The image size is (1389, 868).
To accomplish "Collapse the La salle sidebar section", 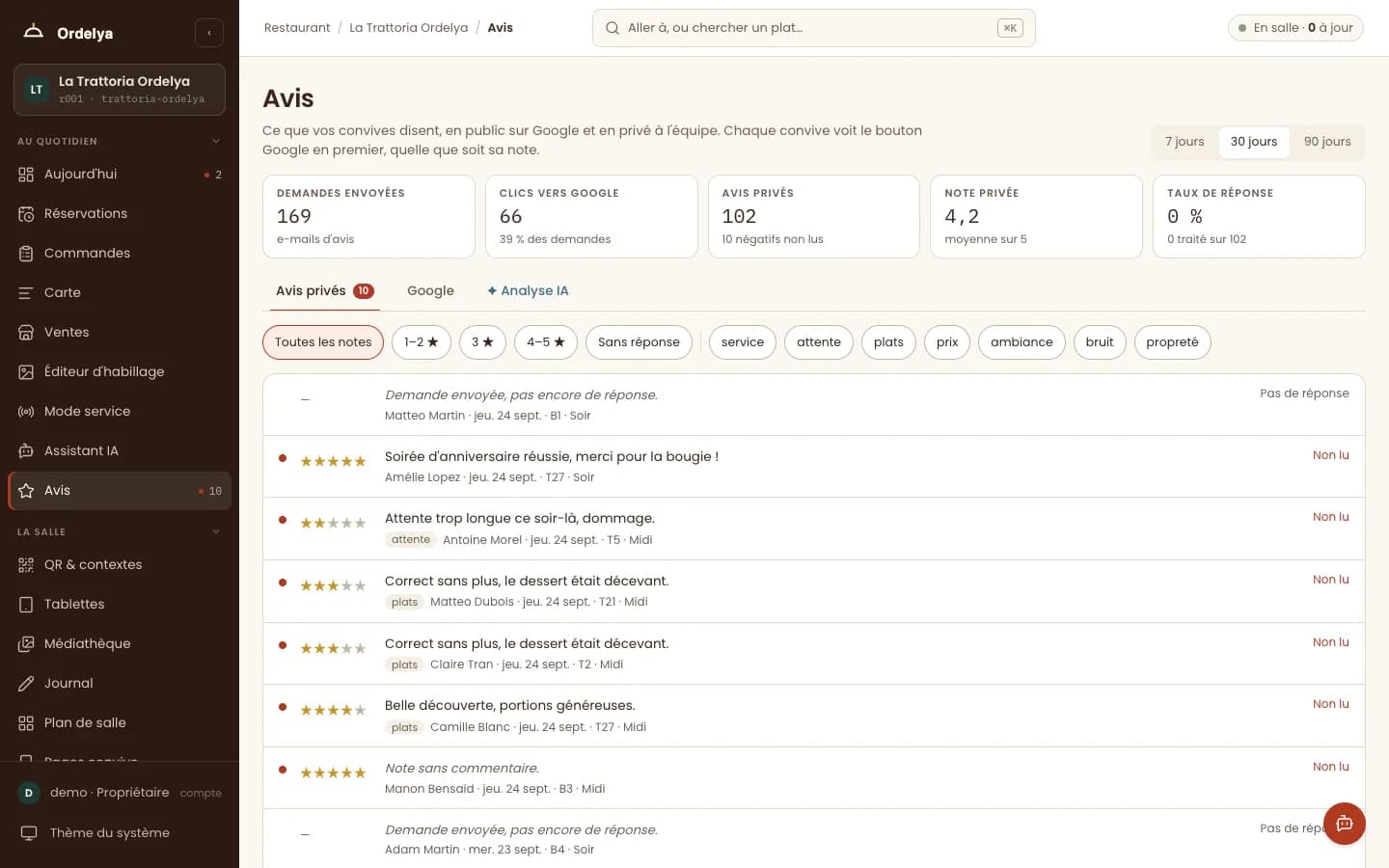I will [x=216, y=532].
